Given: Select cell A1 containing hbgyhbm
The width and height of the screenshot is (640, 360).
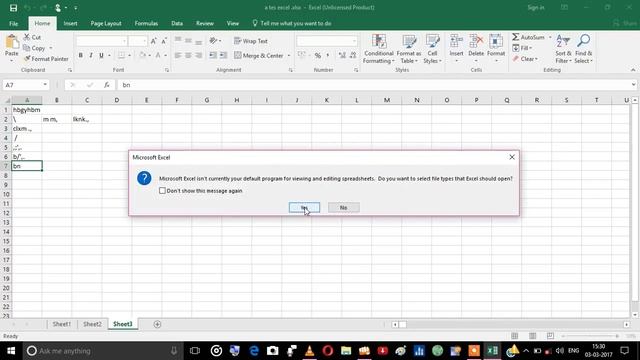Looking at the screenshot, I should point(27,110).
